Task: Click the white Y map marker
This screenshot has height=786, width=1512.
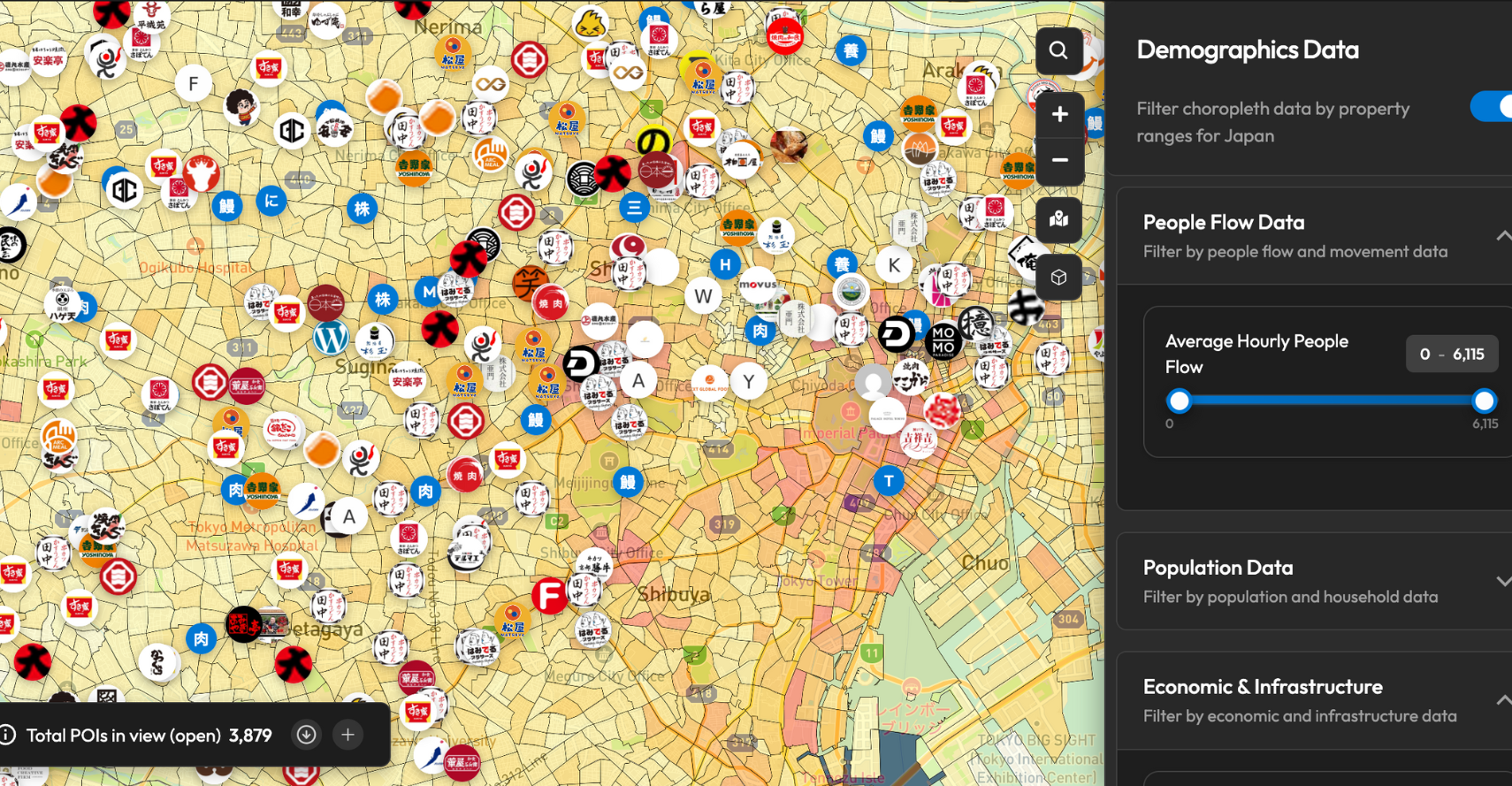Action: pos(749,381)
